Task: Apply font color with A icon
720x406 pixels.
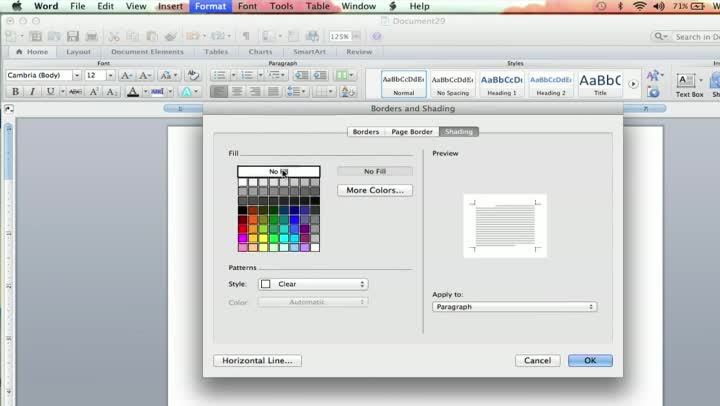Action: 133,91
